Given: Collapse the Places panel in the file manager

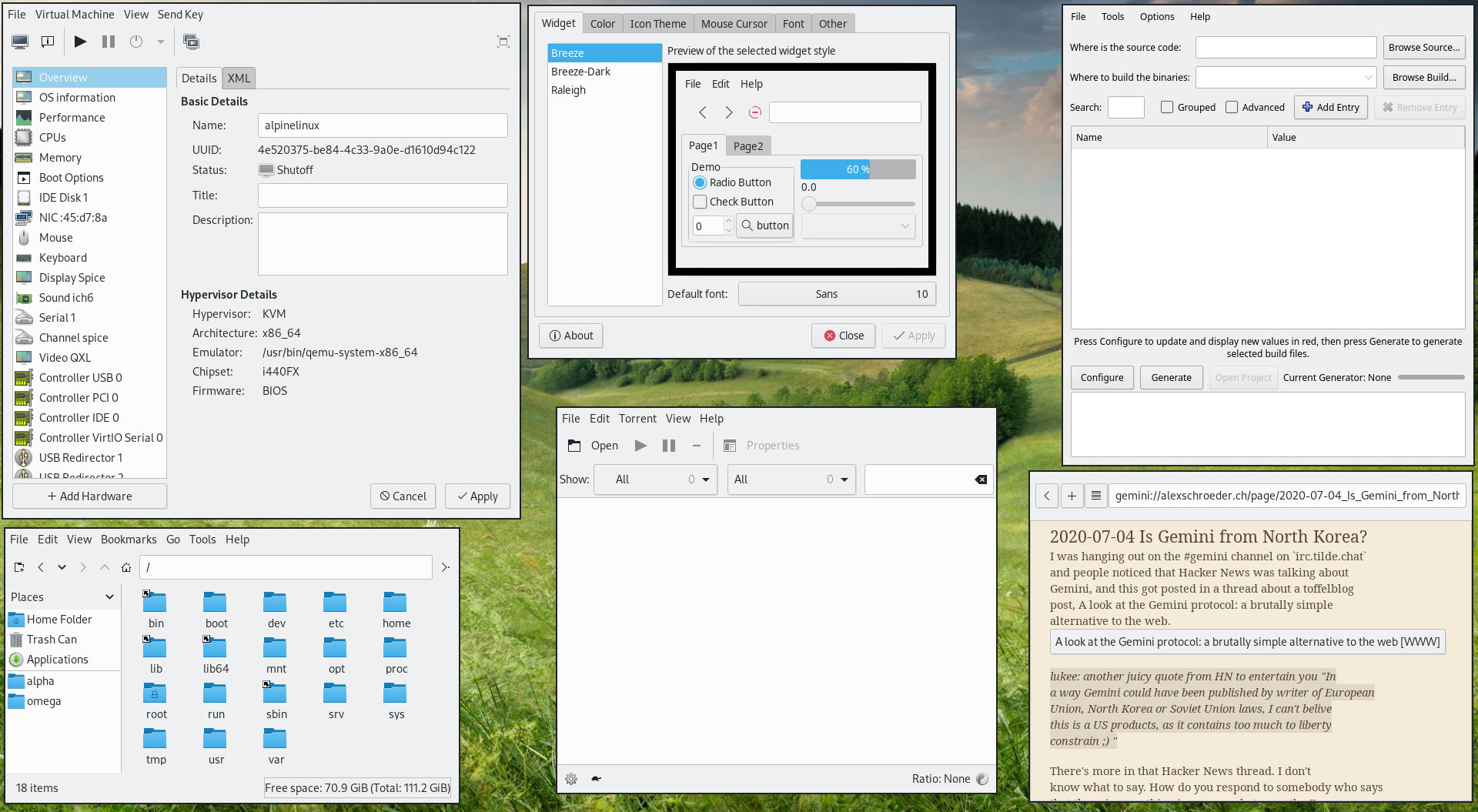Looking at the screenshot, I should click(x=109, y=596).
